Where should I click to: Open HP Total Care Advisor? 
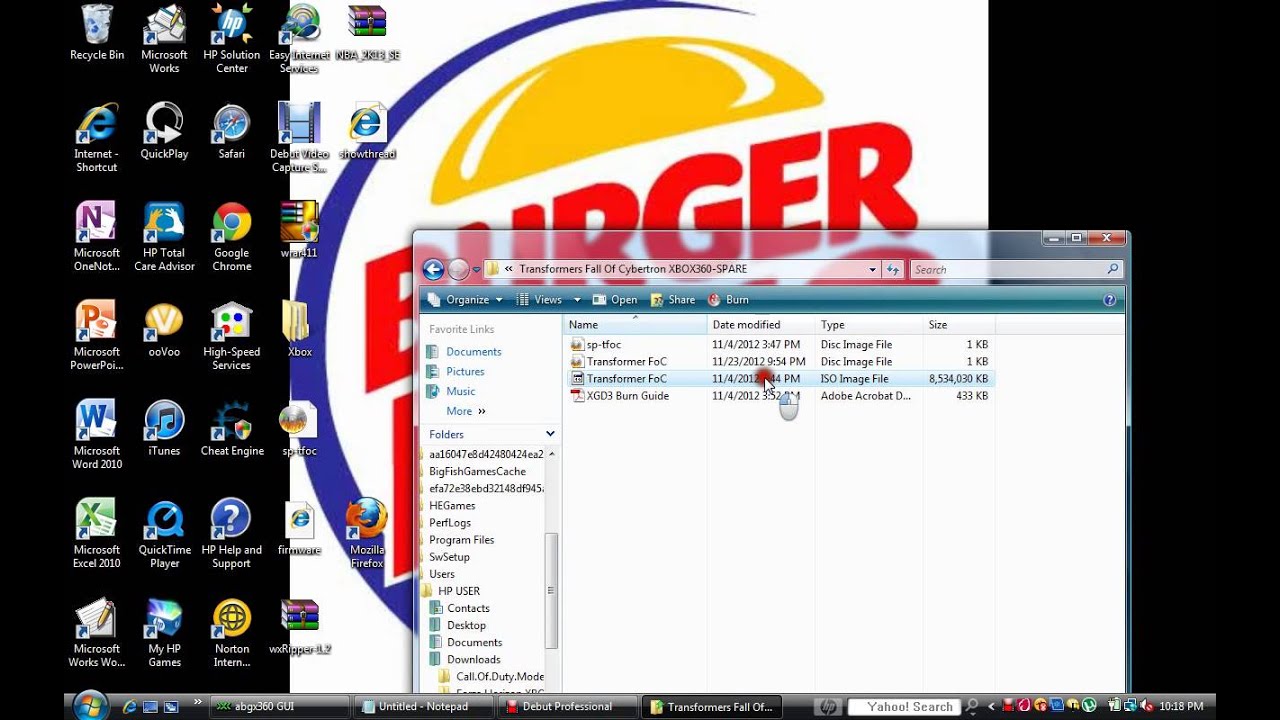(x=164, y=237)
